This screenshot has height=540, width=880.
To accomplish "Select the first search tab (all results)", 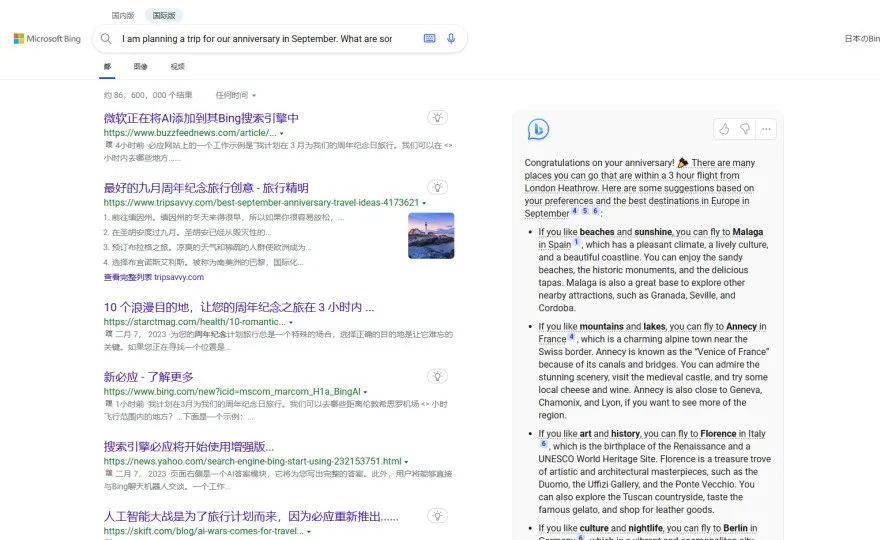I will 107,67.
